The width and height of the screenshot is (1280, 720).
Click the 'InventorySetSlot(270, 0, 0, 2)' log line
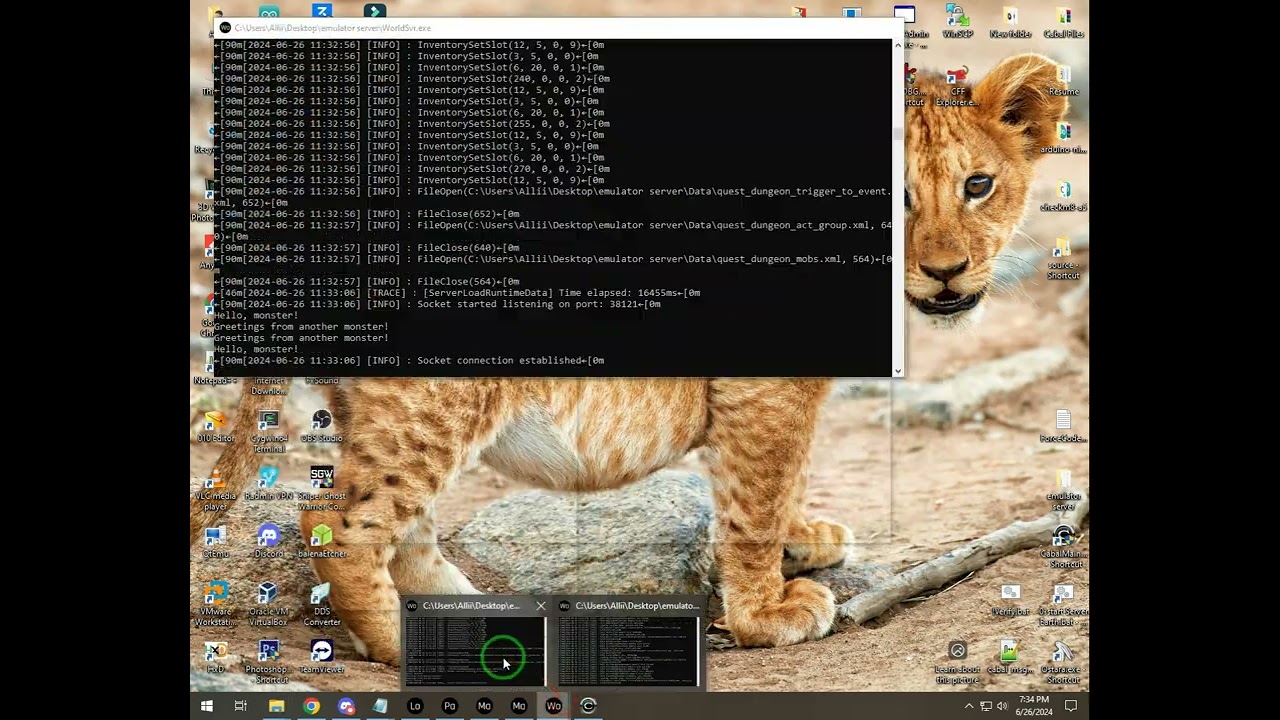412,169
